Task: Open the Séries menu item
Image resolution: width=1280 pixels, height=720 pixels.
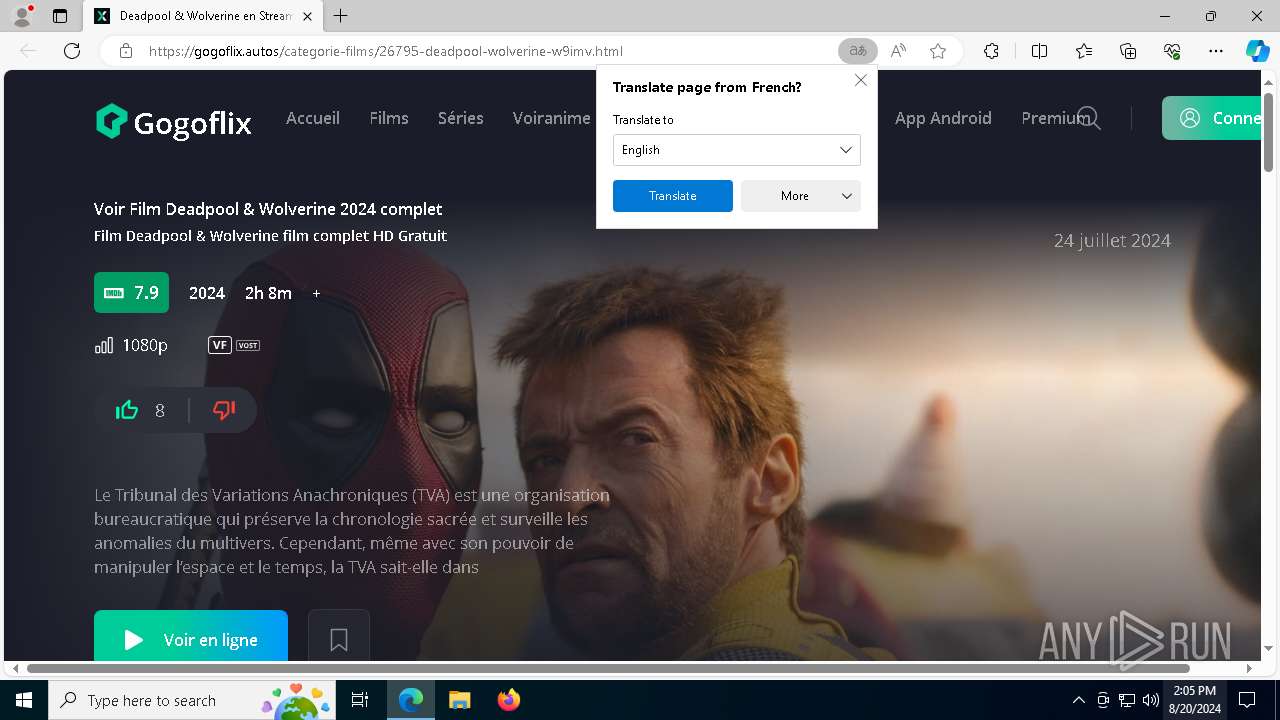Action: coord(461,118)
